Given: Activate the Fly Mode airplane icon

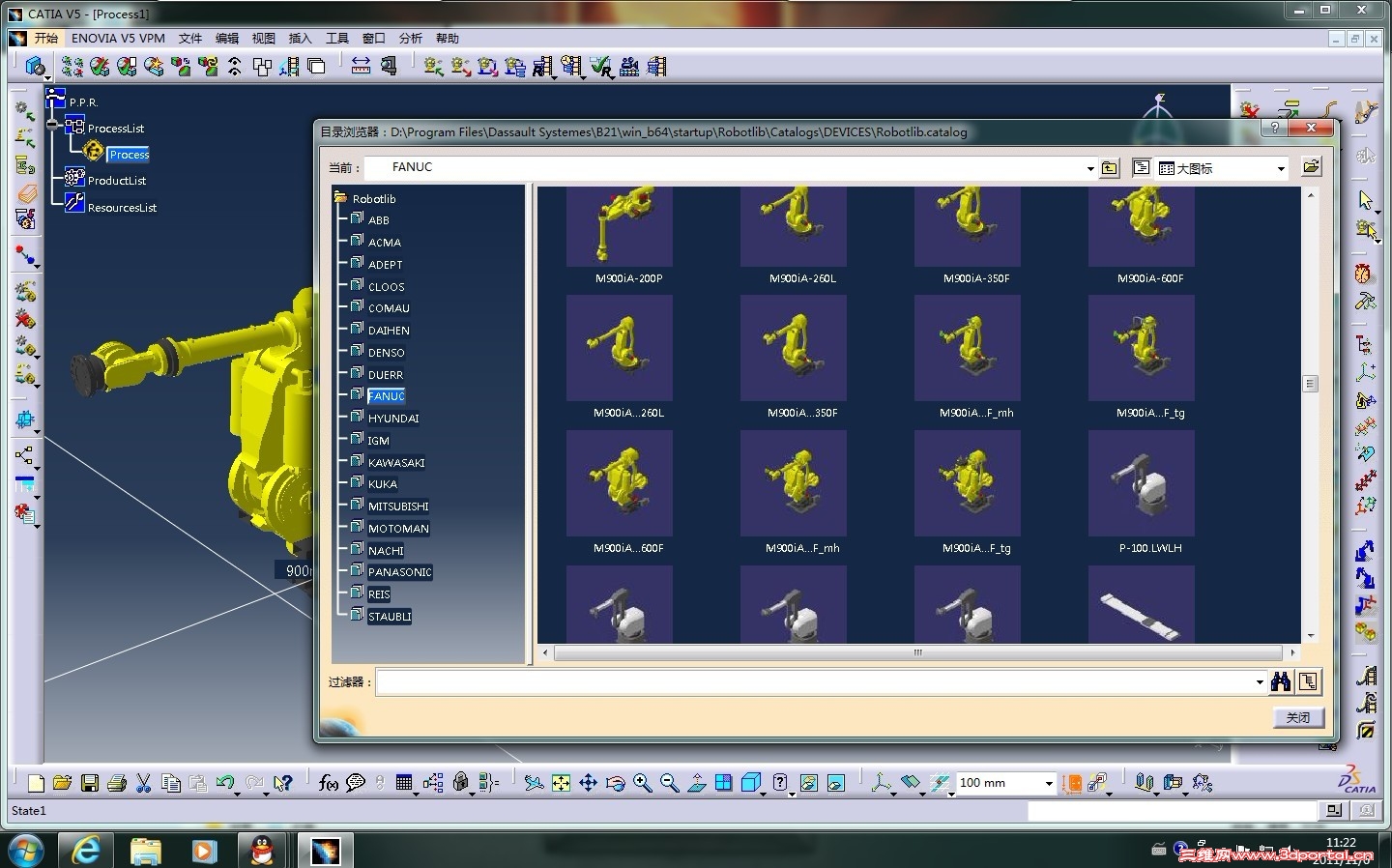Looking at the screenshot, I should (x=534, y=783).
